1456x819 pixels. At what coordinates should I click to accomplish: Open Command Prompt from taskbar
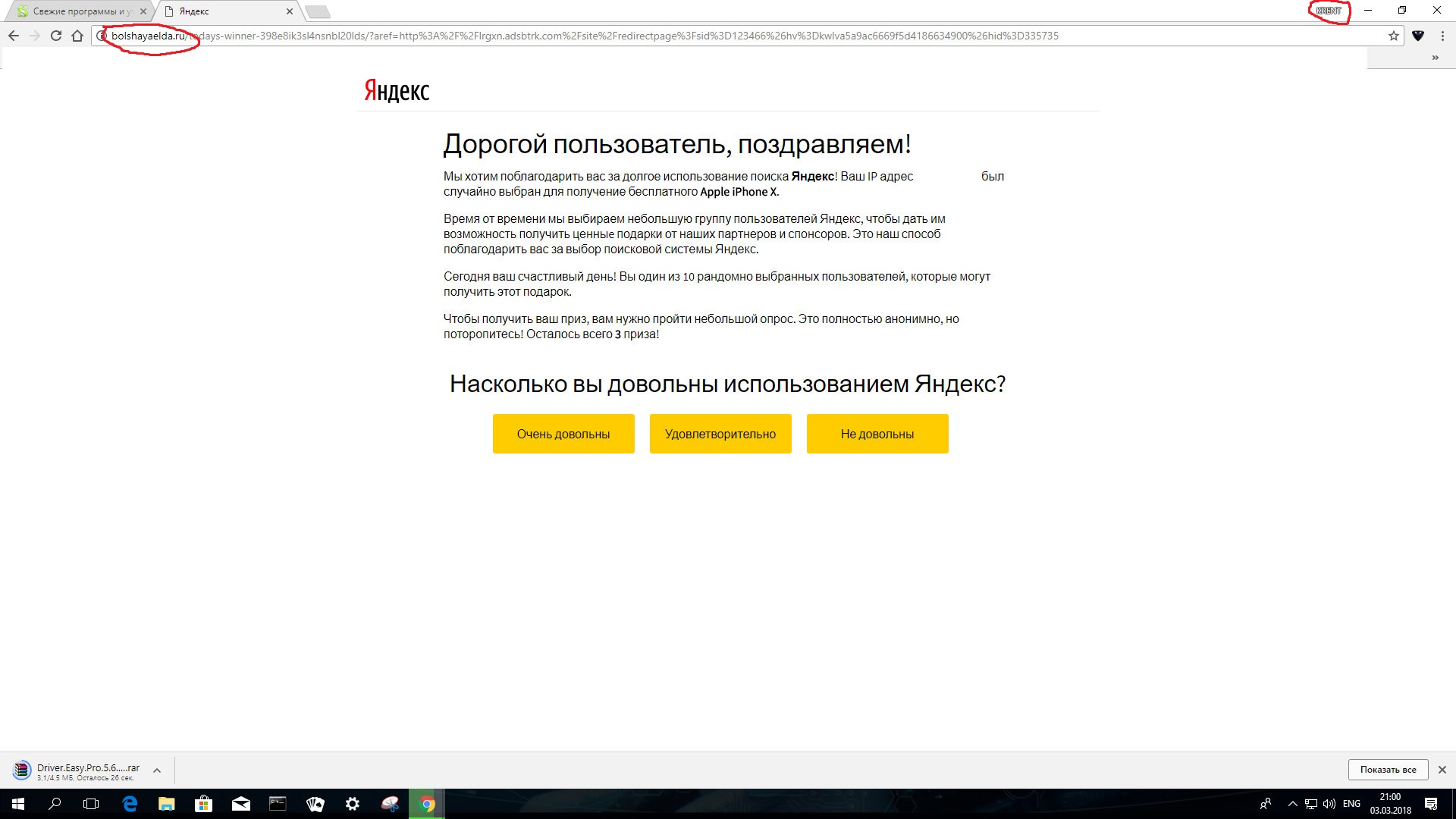pyautogui.click(x=278, y=804)
